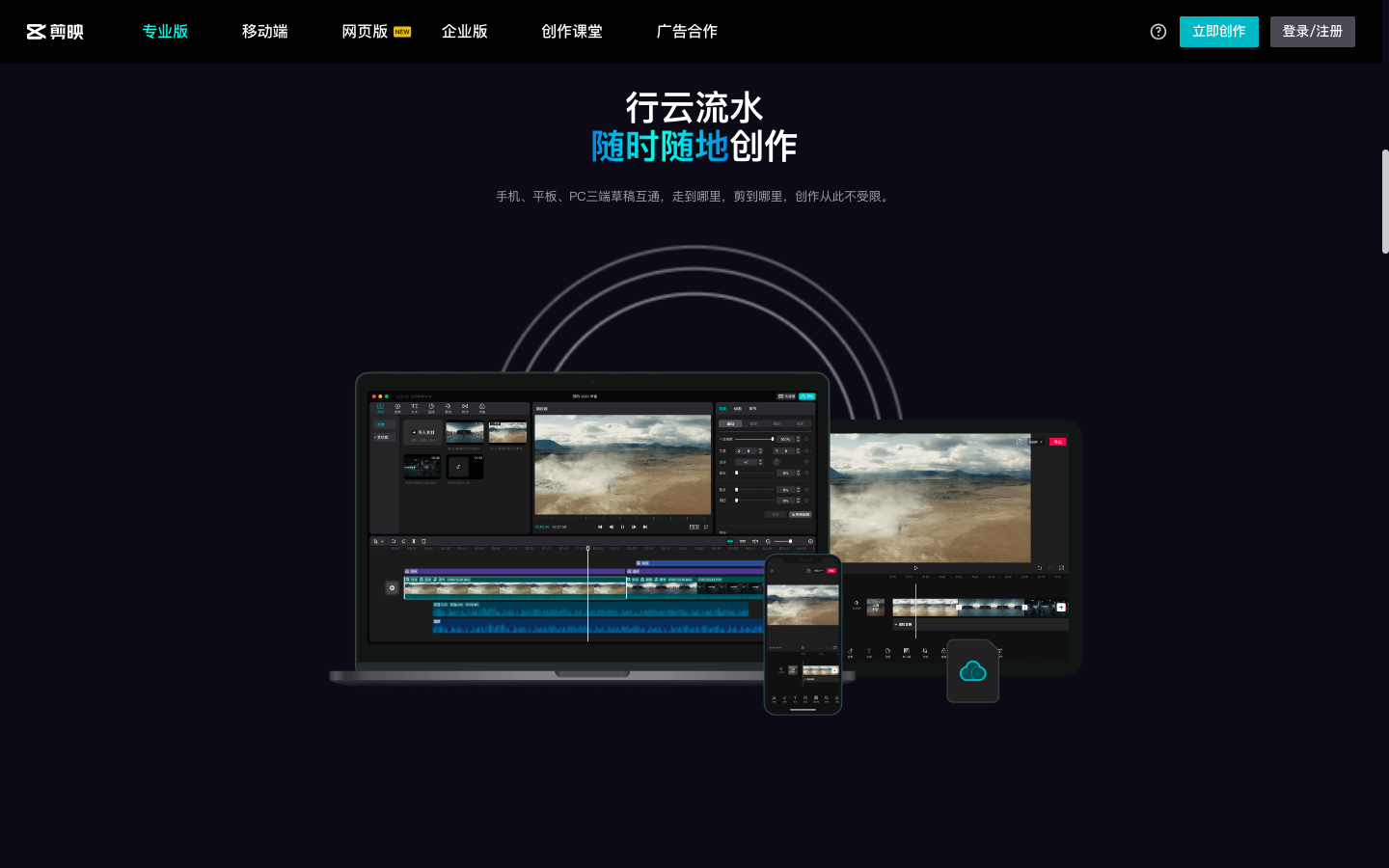1389x868 pixels.
Task: Click the 剪映 logo
Action: tap(55, 32)
